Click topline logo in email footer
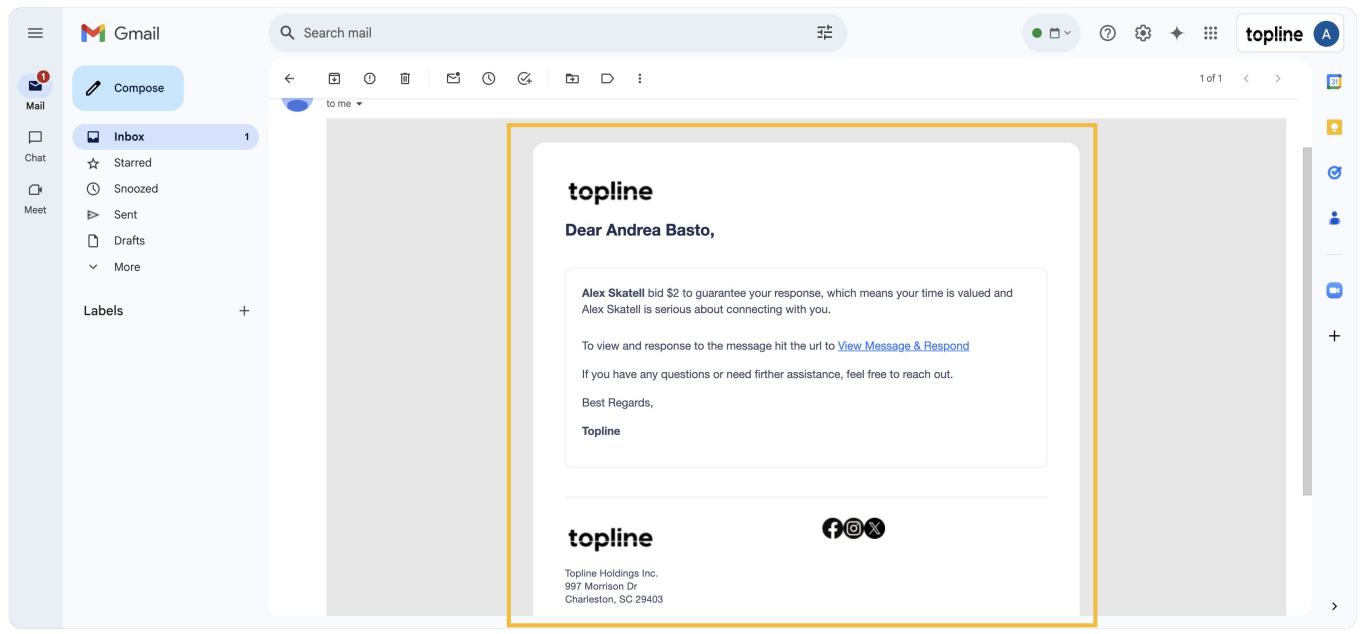 coord(610,539)
